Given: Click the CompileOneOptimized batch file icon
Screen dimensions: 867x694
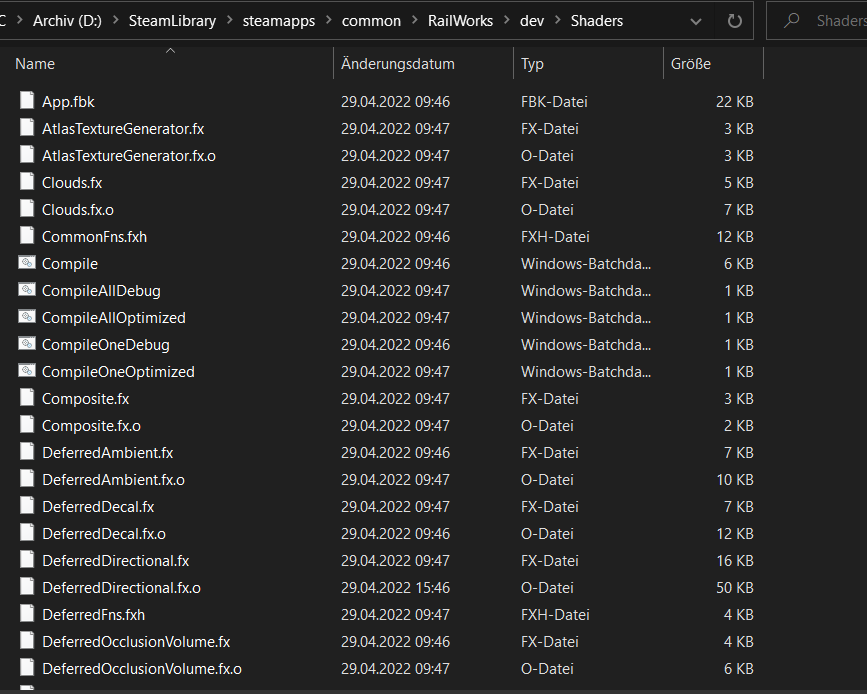Looking at the screenshot, I should (27, 372).
